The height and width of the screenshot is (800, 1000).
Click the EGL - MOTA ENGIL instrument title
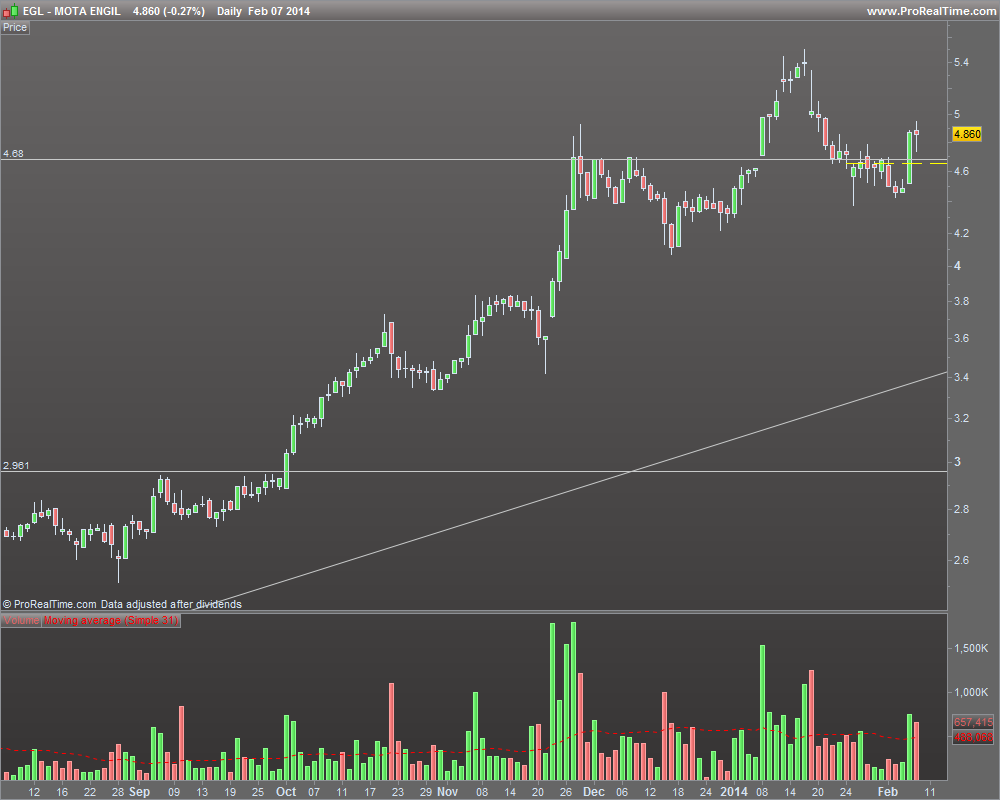coord(71,11)
